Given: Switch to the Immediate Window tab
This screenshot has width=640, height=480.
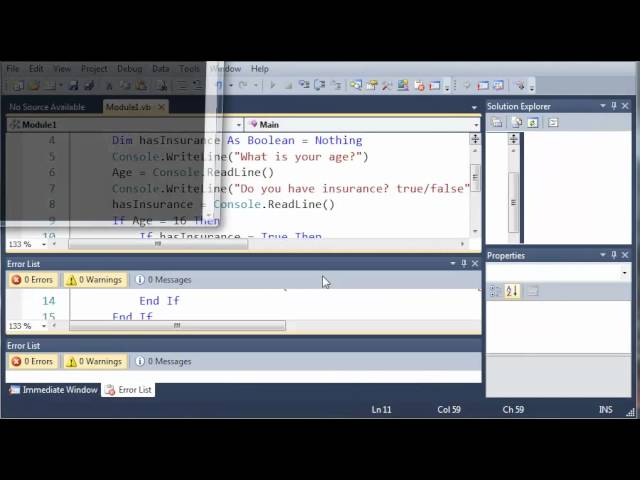Looking at the screenshot, I should (x=53, y=390).
